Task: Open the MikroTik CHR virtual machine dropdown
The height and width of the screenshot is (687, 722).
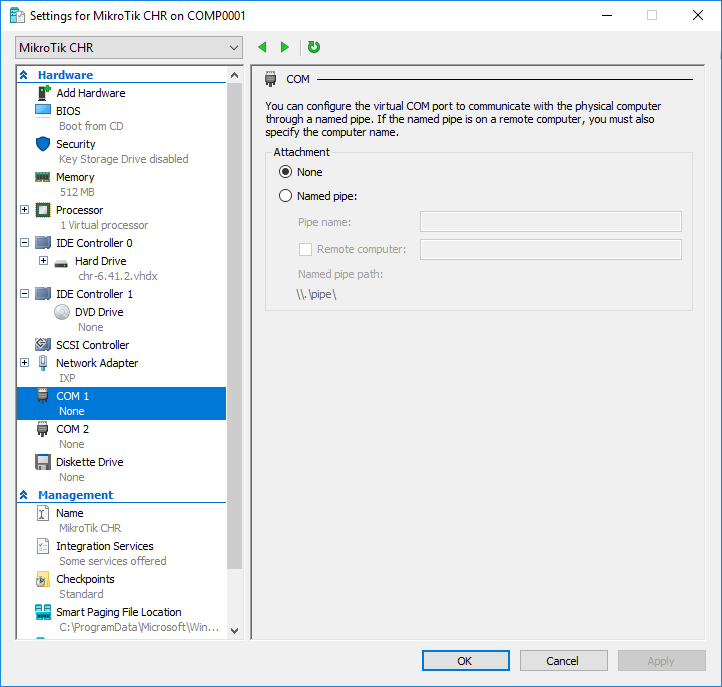Action: (129, 48)
